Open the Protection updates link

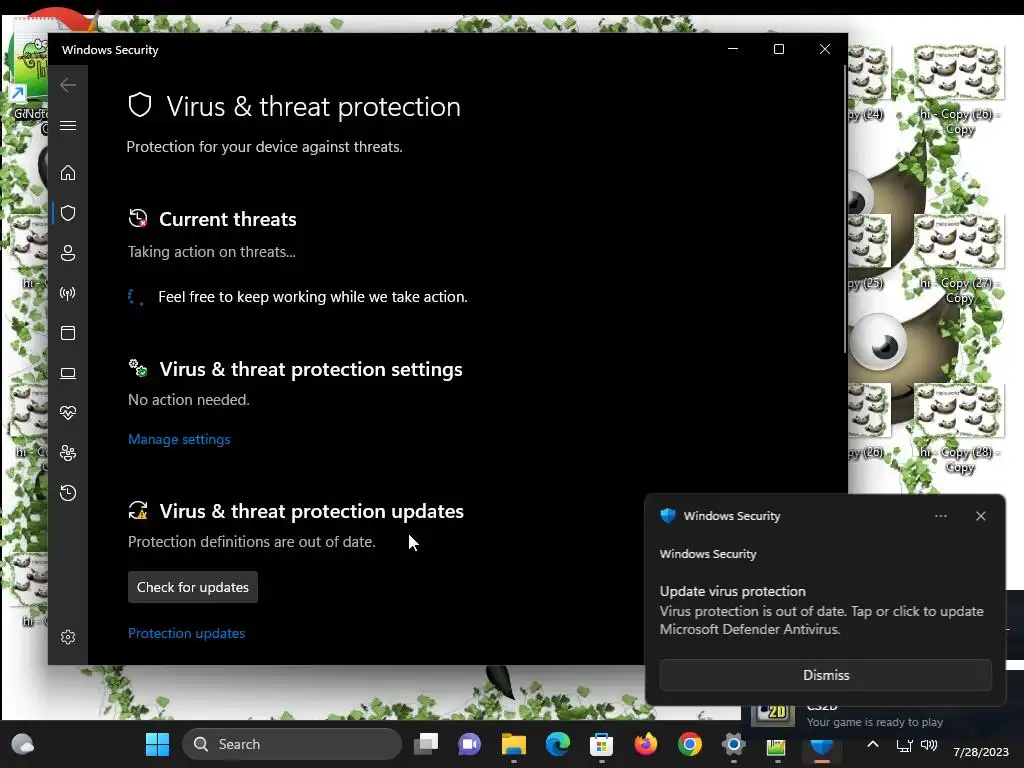tap(186, 633)
